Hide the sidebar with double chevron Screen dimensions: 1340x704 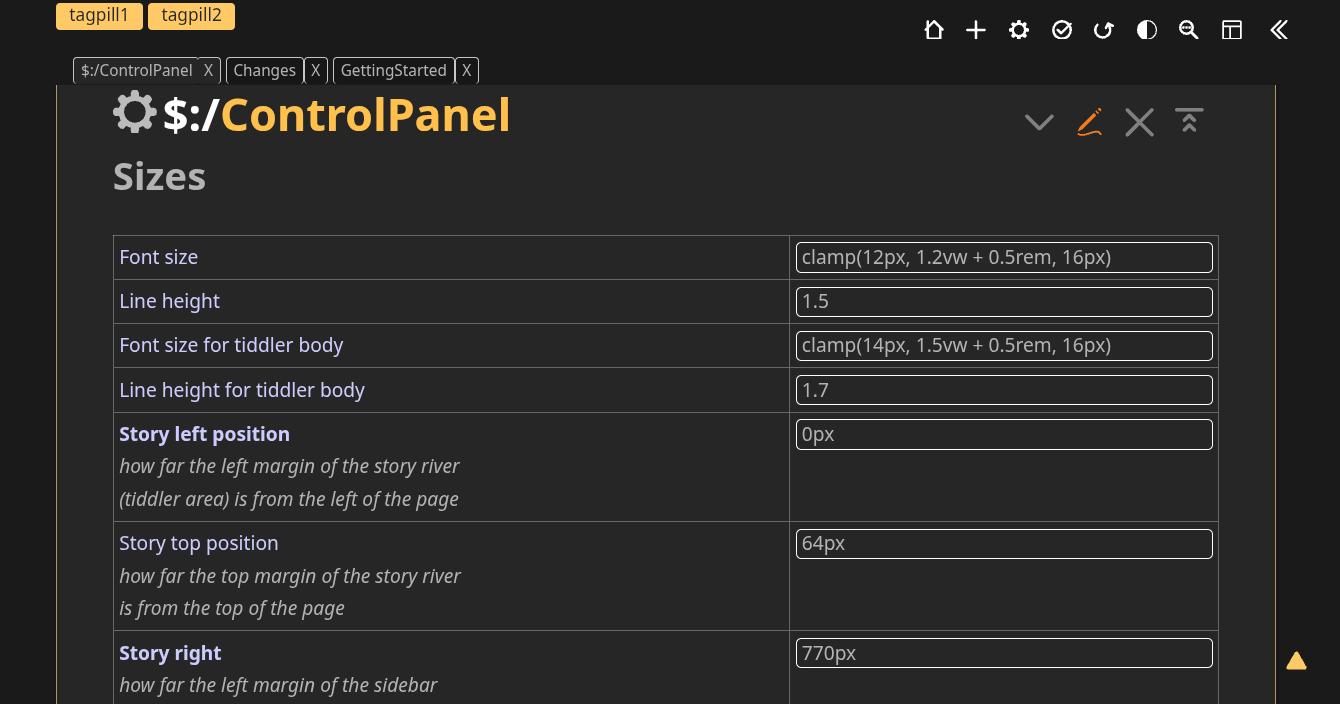click(1279, 30)
